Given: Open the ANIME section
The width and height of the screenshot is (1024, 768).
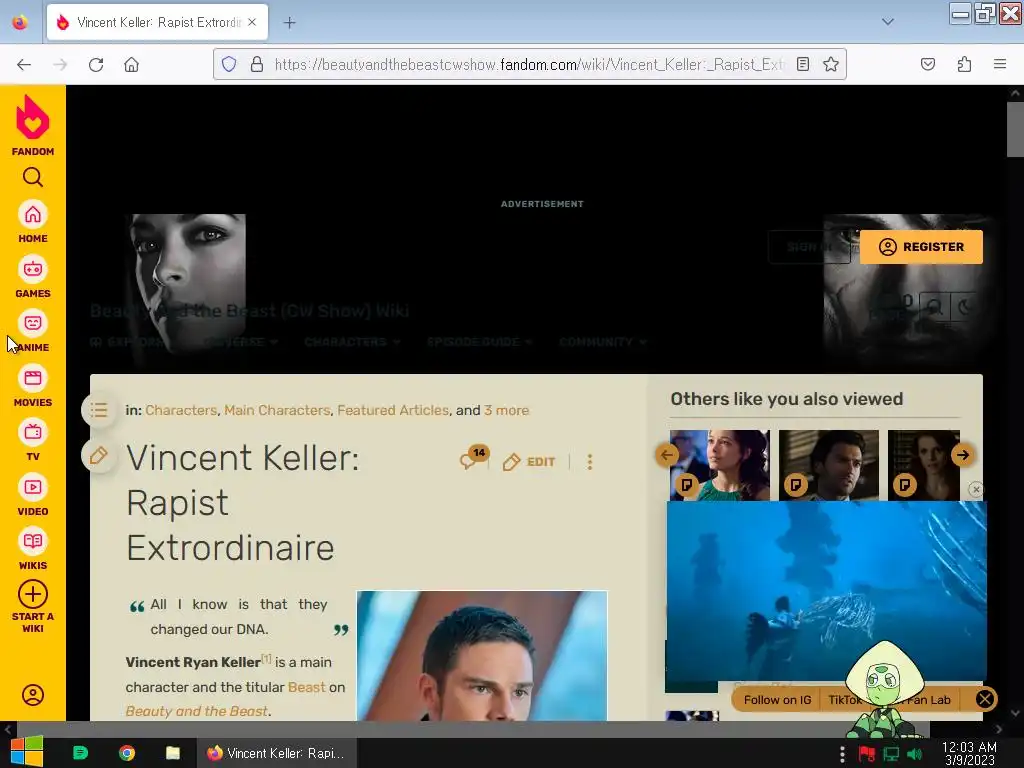Looking at the screenshot, I should click(x=33, y=331).
